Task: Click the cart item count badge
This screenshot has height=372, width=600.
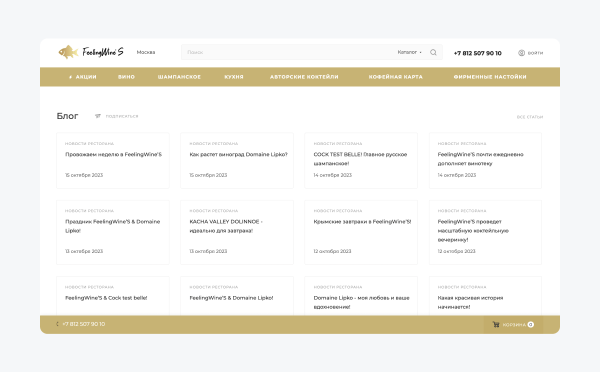Action: pos(531,325)
